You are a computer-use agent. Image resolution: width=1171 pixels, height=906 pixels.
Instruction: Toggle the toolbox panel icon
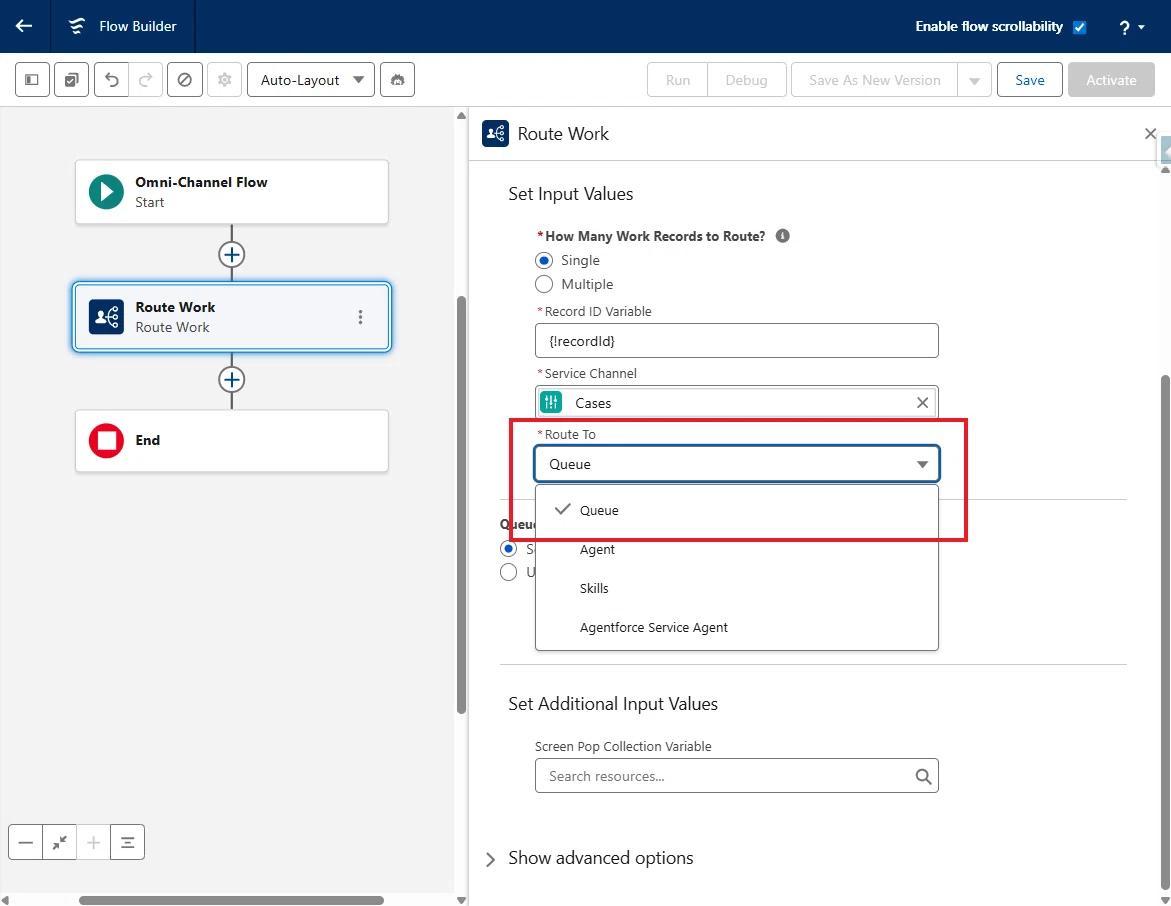click(32, 79)
